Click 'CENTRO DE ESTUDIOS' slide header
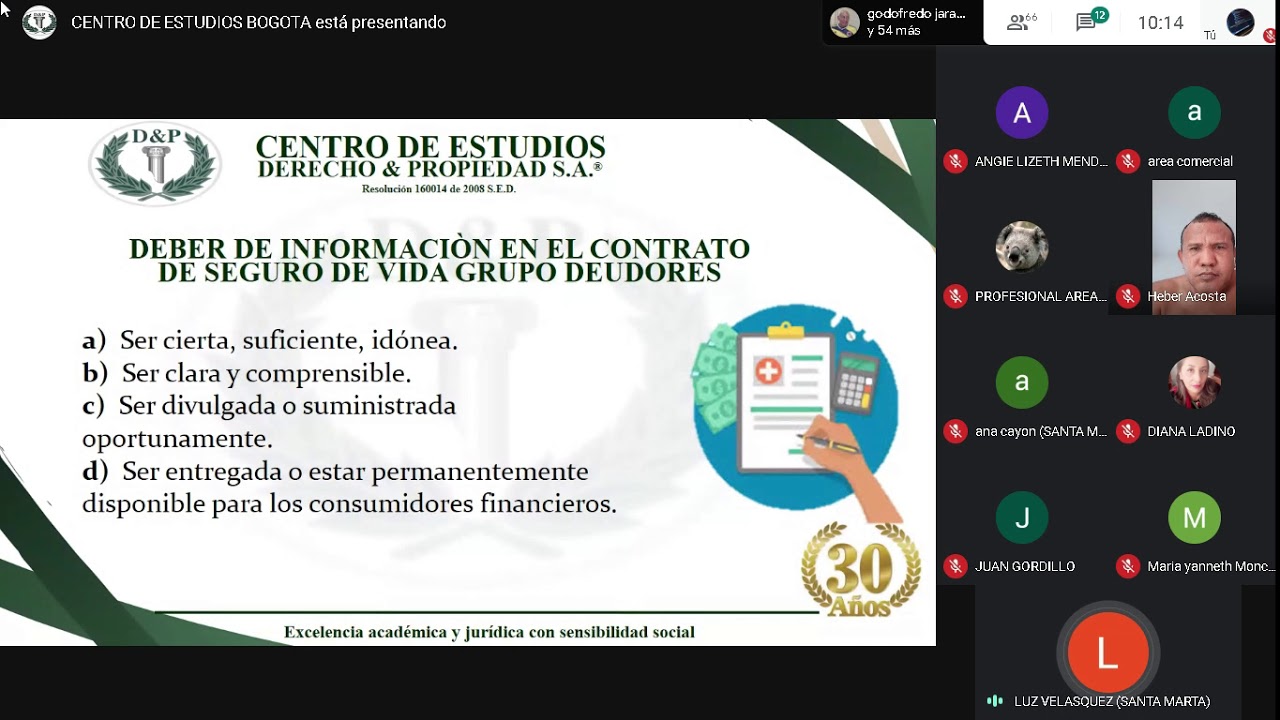The image size is (1280, 720). [431, 147]
